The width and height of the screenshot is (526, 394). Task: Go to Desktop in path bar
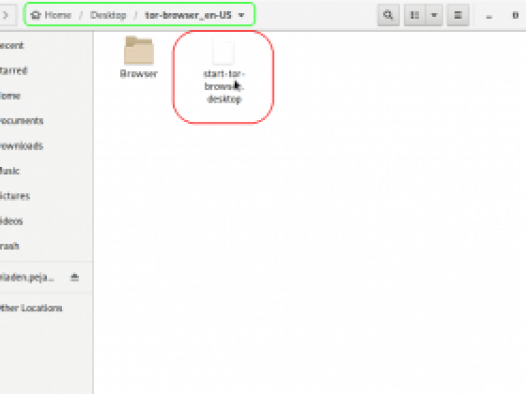[x=108, y=15]
